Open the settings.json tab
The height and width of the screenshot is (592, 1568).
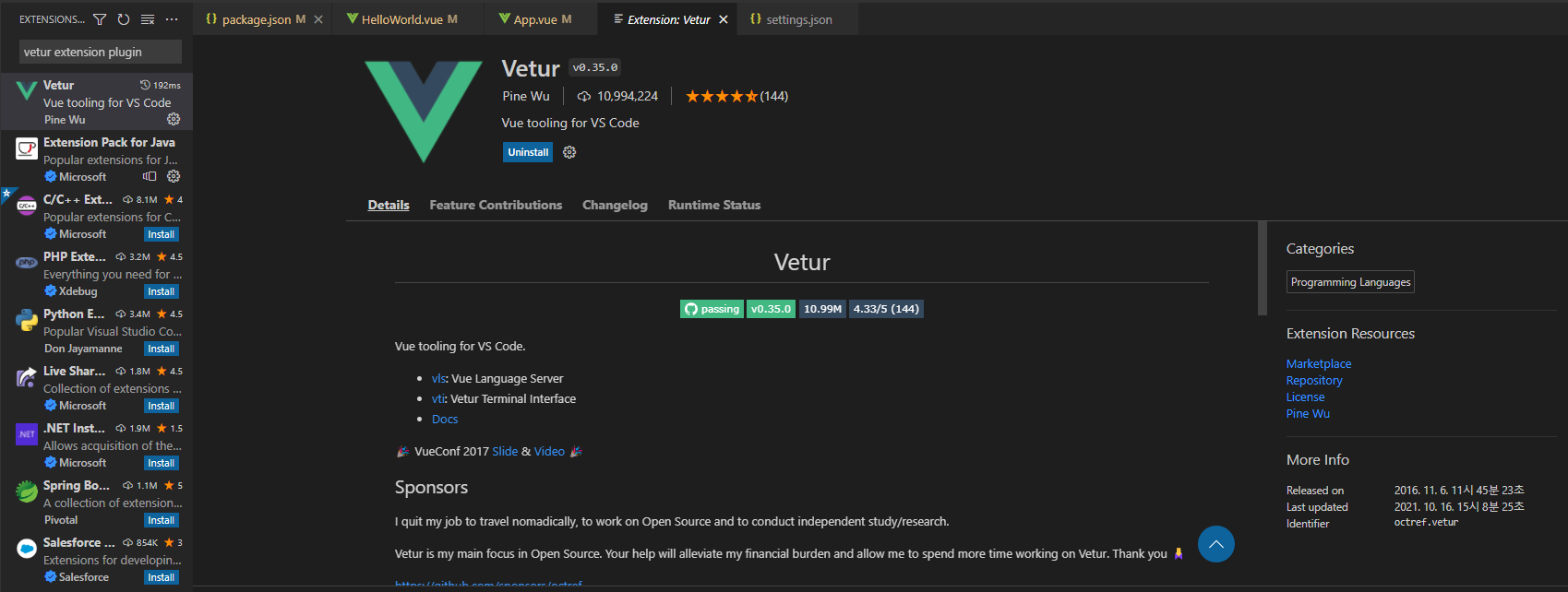pos(799,19)
